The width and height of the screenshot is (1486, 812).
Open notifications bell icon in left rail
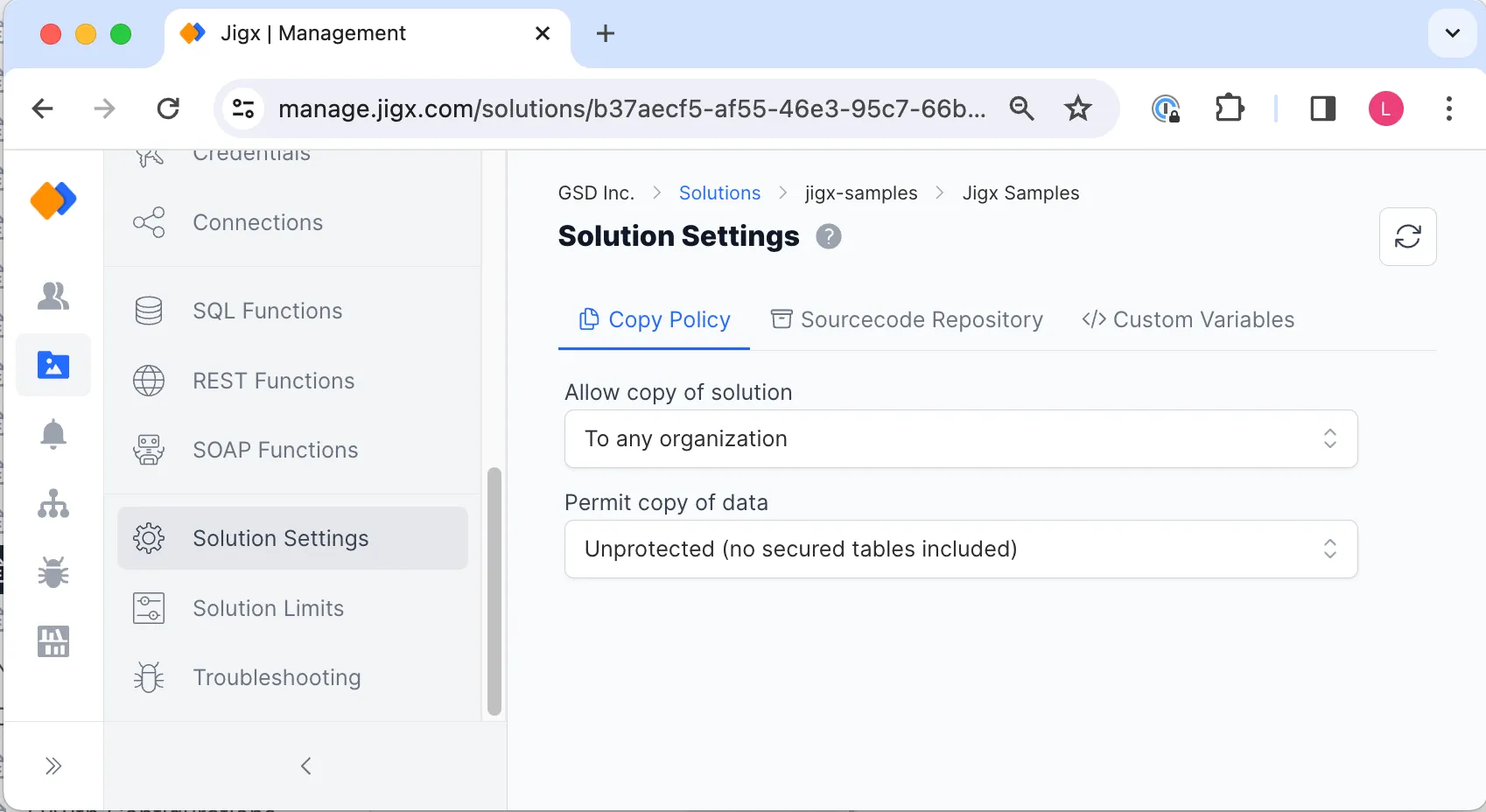tap(53, 434)
